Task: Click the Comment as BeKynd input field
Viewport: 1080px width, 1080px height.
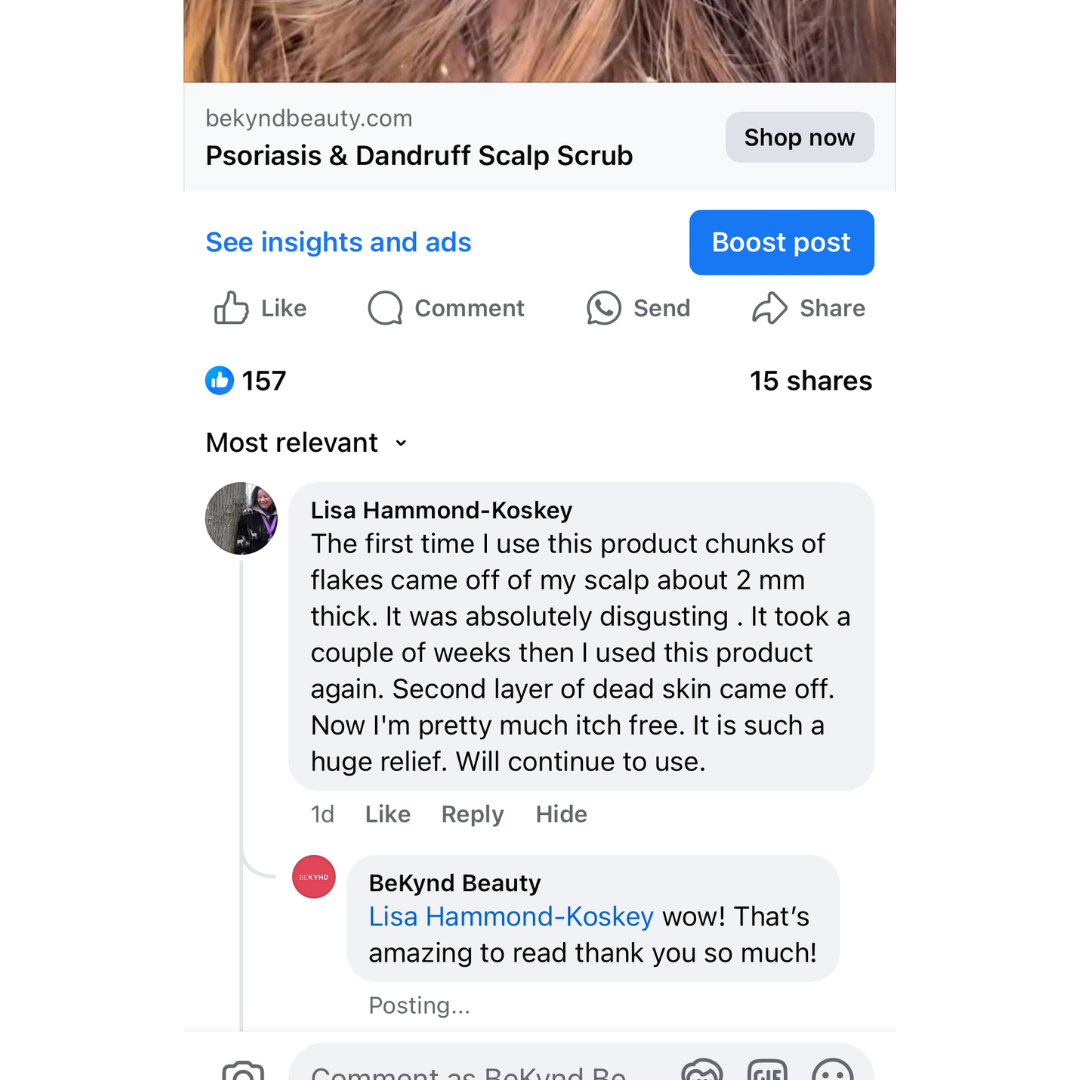Action: [x=470, y=1071]
